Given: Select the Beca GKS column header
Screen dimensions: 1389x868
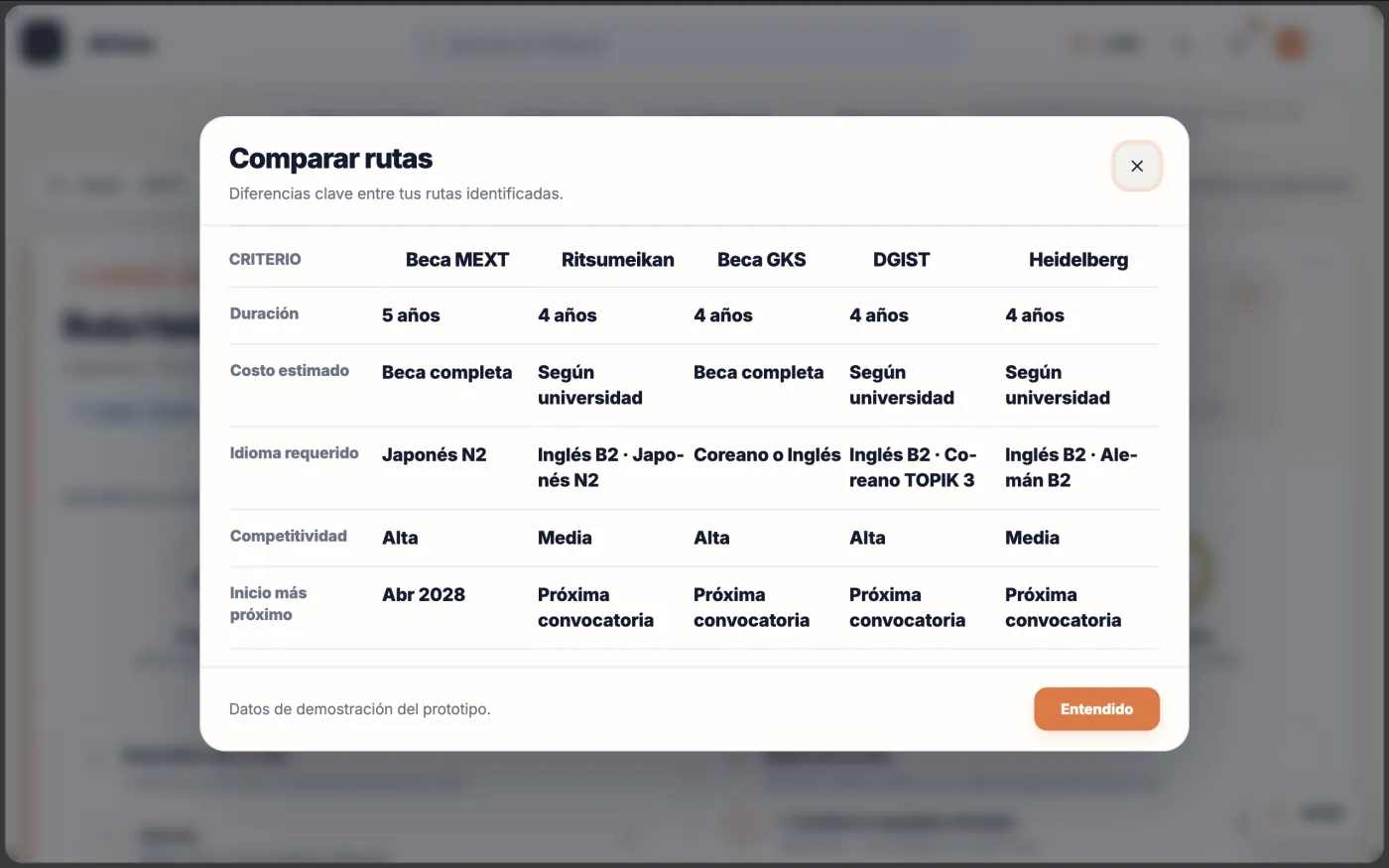Looking at the screenshot, I should click(762, 260).
